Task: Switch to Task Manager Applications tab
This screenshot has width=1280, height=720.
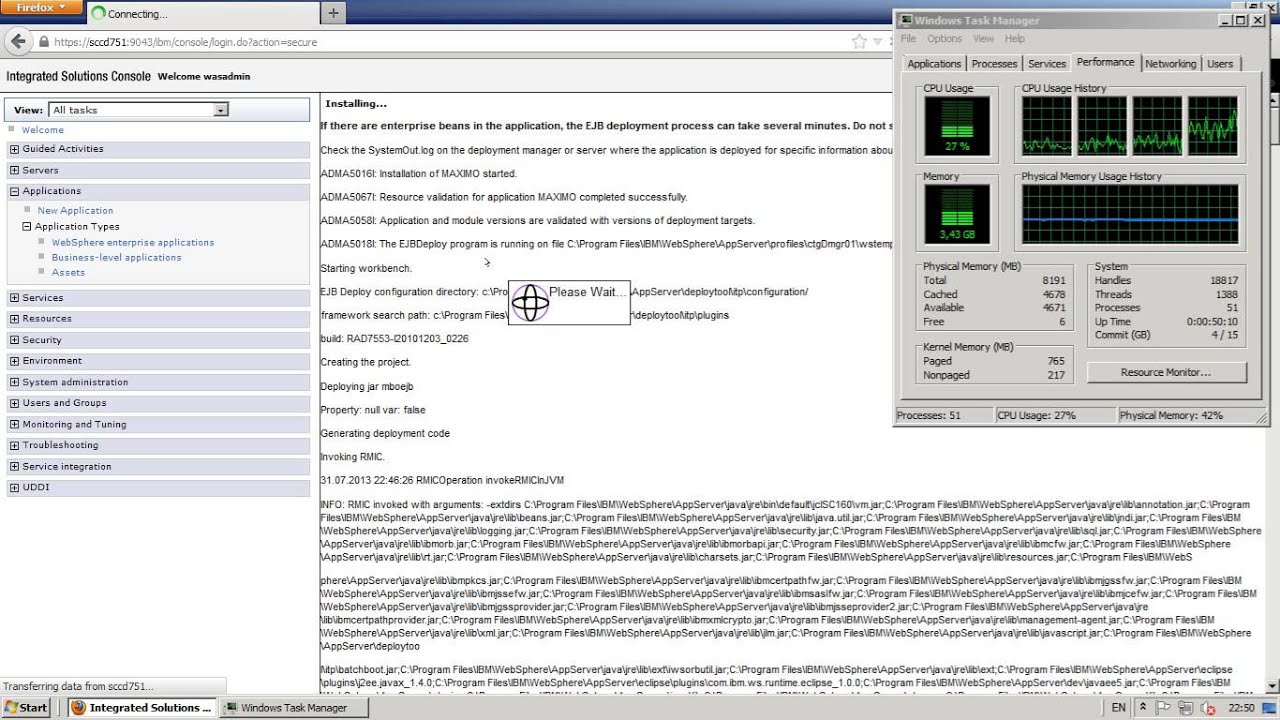Action: [x=934, y=64]
